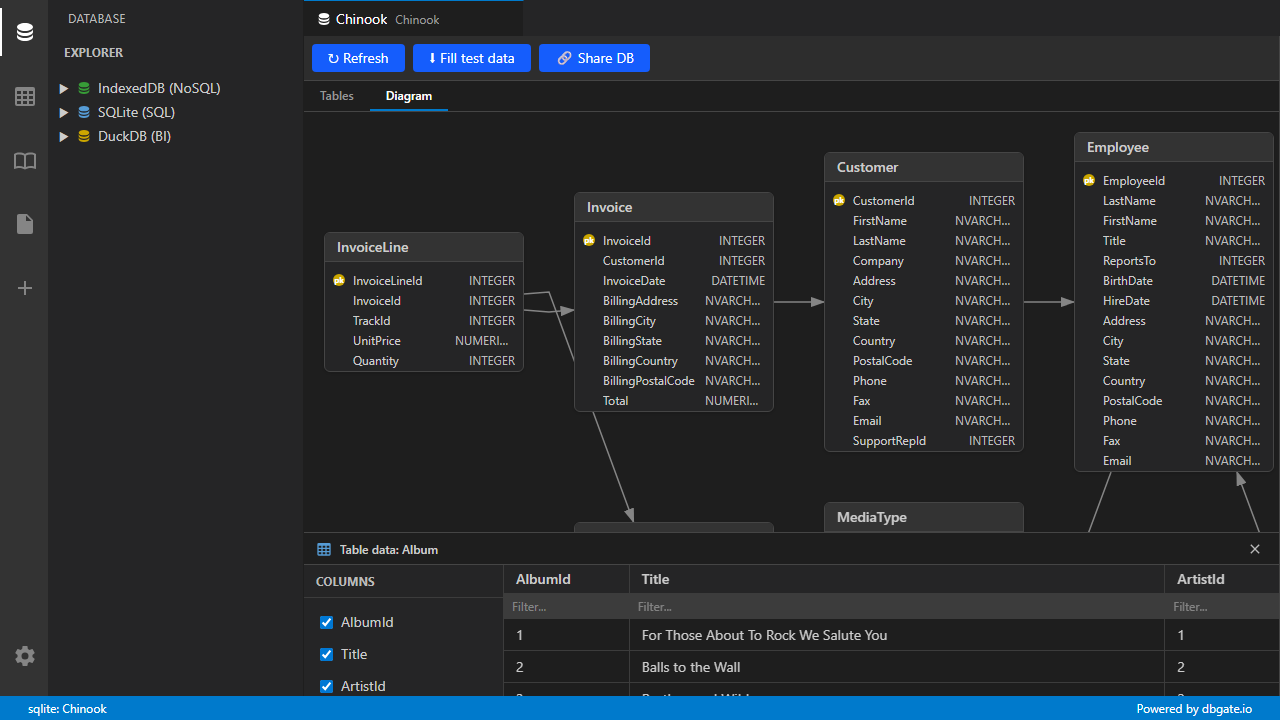The width and height of the screenshot is (1280, 720).
Task: Open the favorites book icon in sidebar
Action: point(24,161)
